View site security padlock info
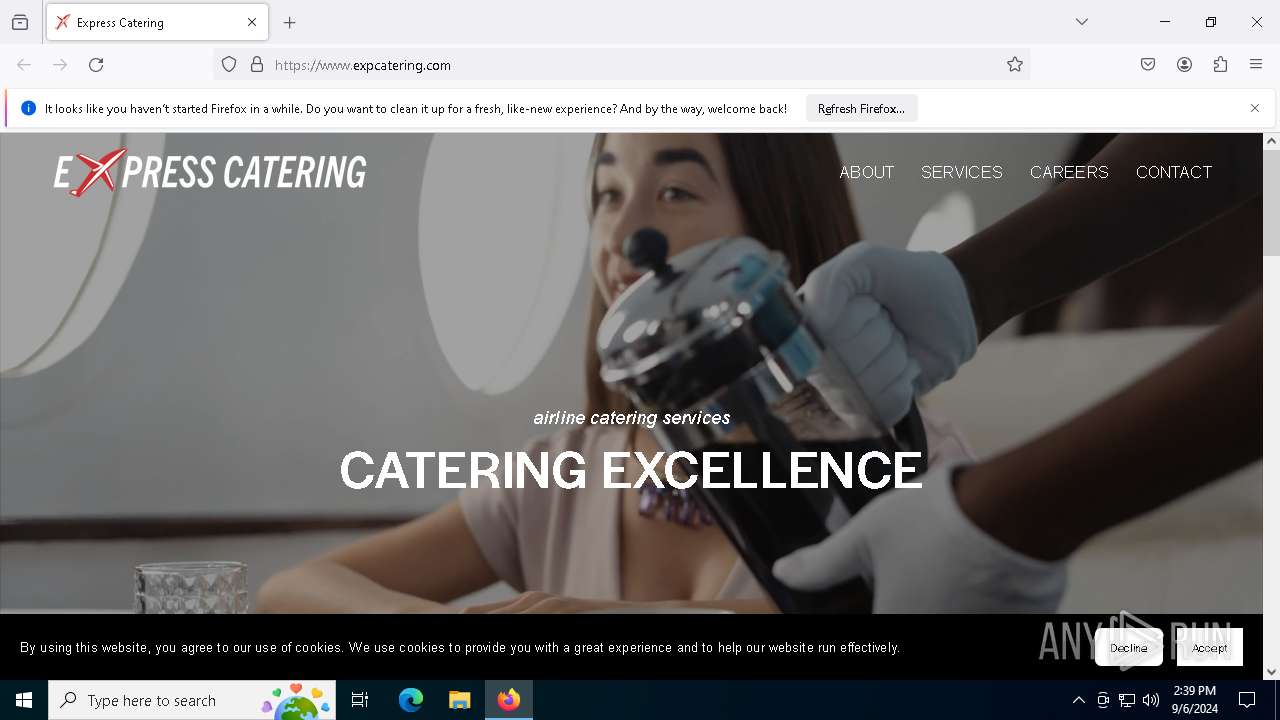The image size is (1280, 720). point(257,65)
